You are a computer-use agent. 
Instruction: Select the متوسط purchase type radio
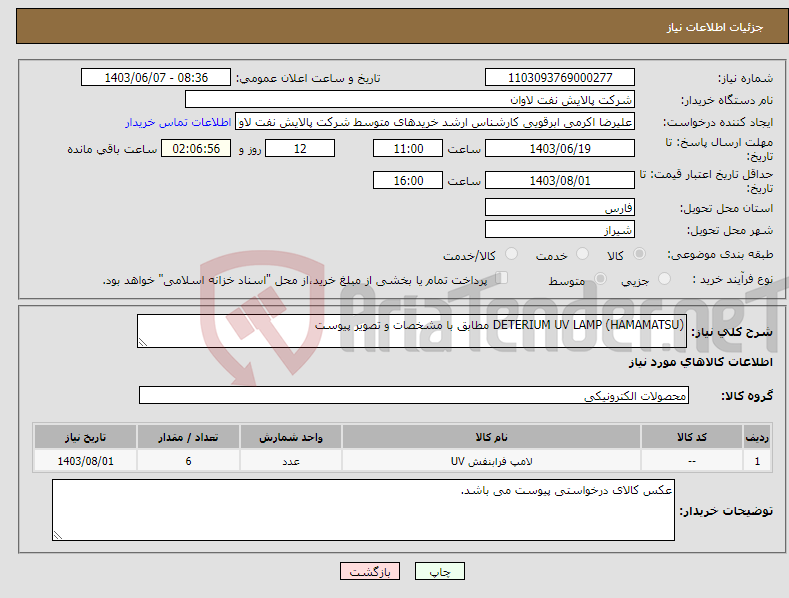600,278
